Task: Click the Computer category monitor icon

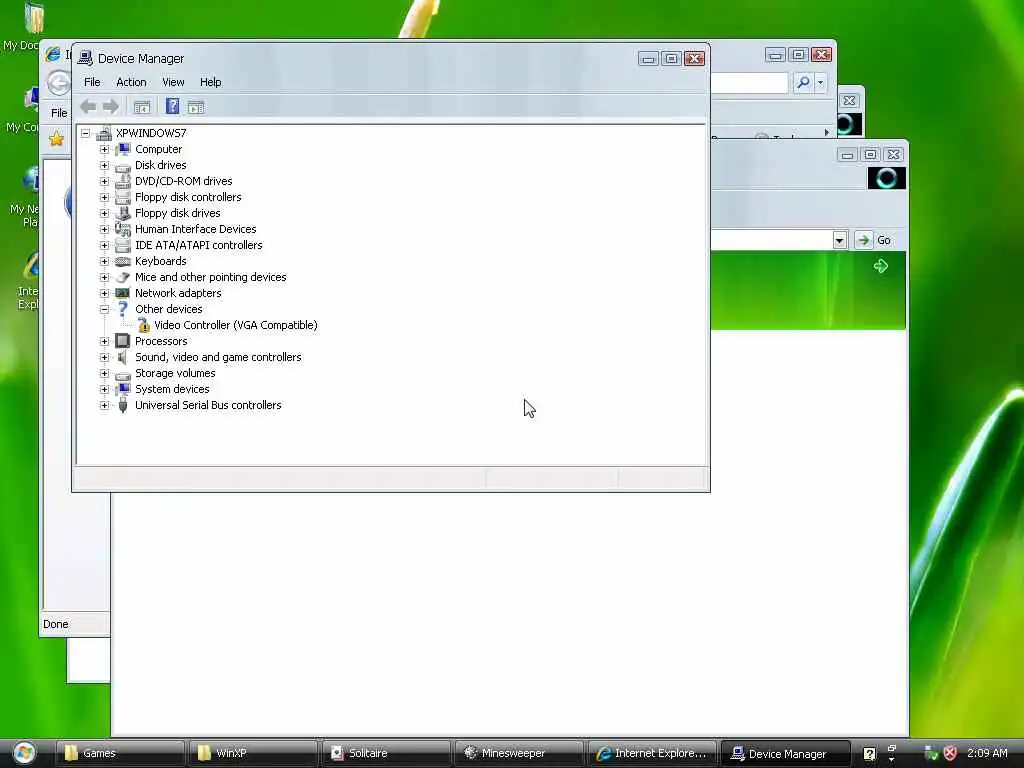Action: (x=123, y=150)
